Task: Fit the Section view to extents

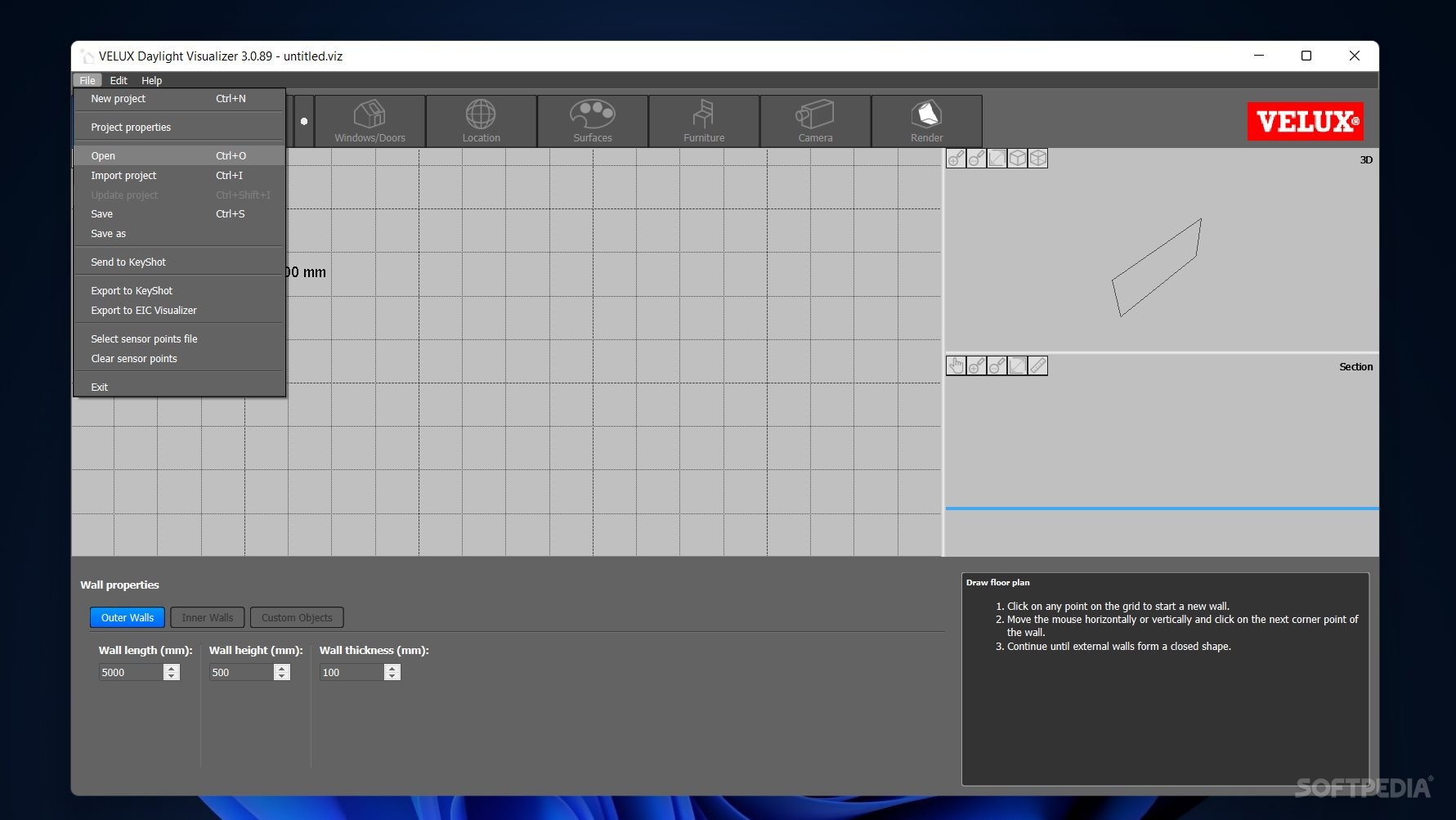Action: pos(1017,365)
